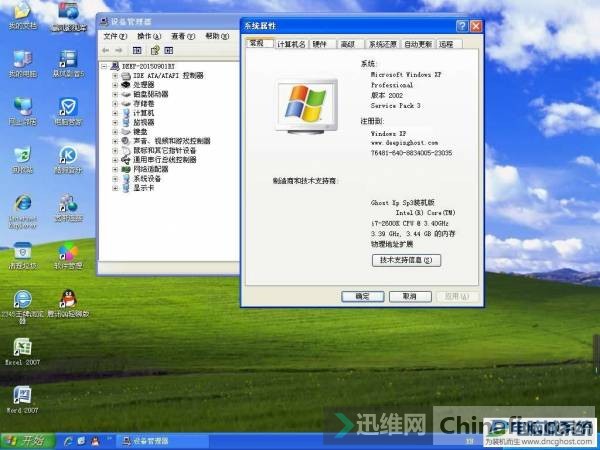
Task: Select the 系统设备 tree item
Action: (x=147, y=178)
